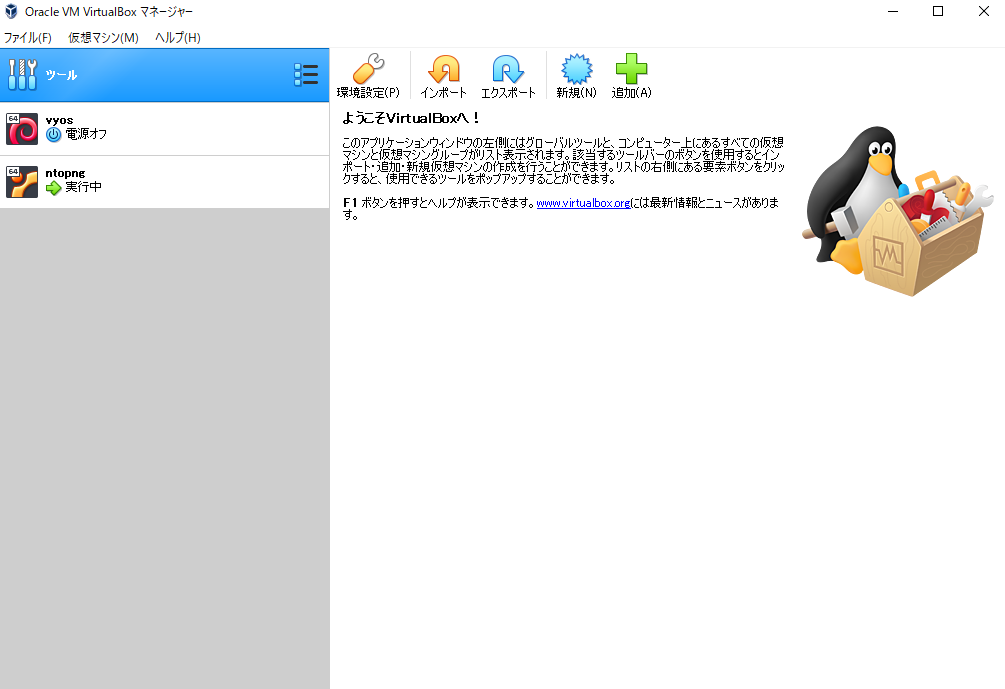Open 環境設定(P) preferences wrench icon
The height and width of the screenshot is (689, 1005).
pos(369,69)
